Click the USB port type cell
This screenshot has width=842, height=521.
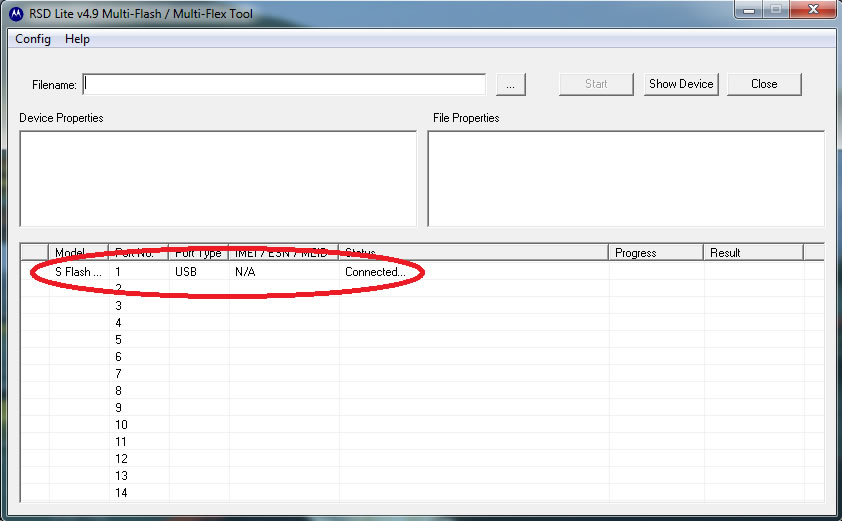186,272
